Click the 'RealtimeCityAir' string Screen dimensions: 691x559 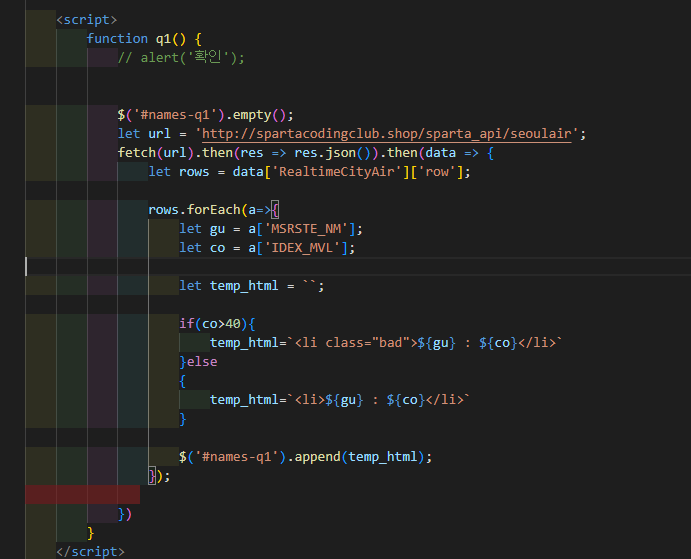337,171
